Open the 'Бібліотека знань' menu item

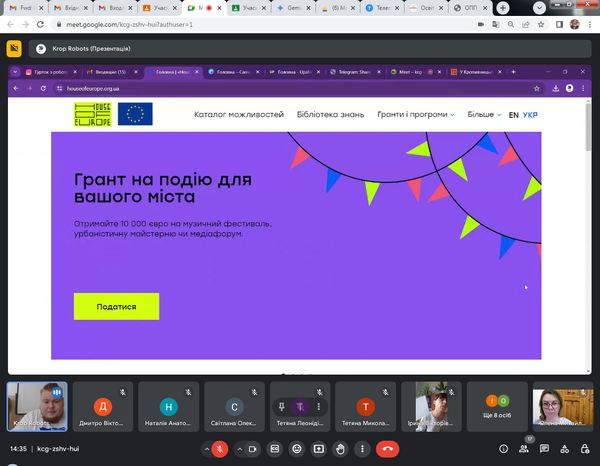pyautogui.click(x=330, y=115)
